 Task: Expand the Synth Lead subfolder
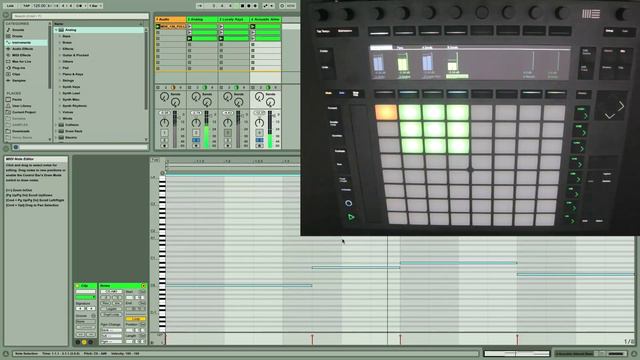[60, 93]
